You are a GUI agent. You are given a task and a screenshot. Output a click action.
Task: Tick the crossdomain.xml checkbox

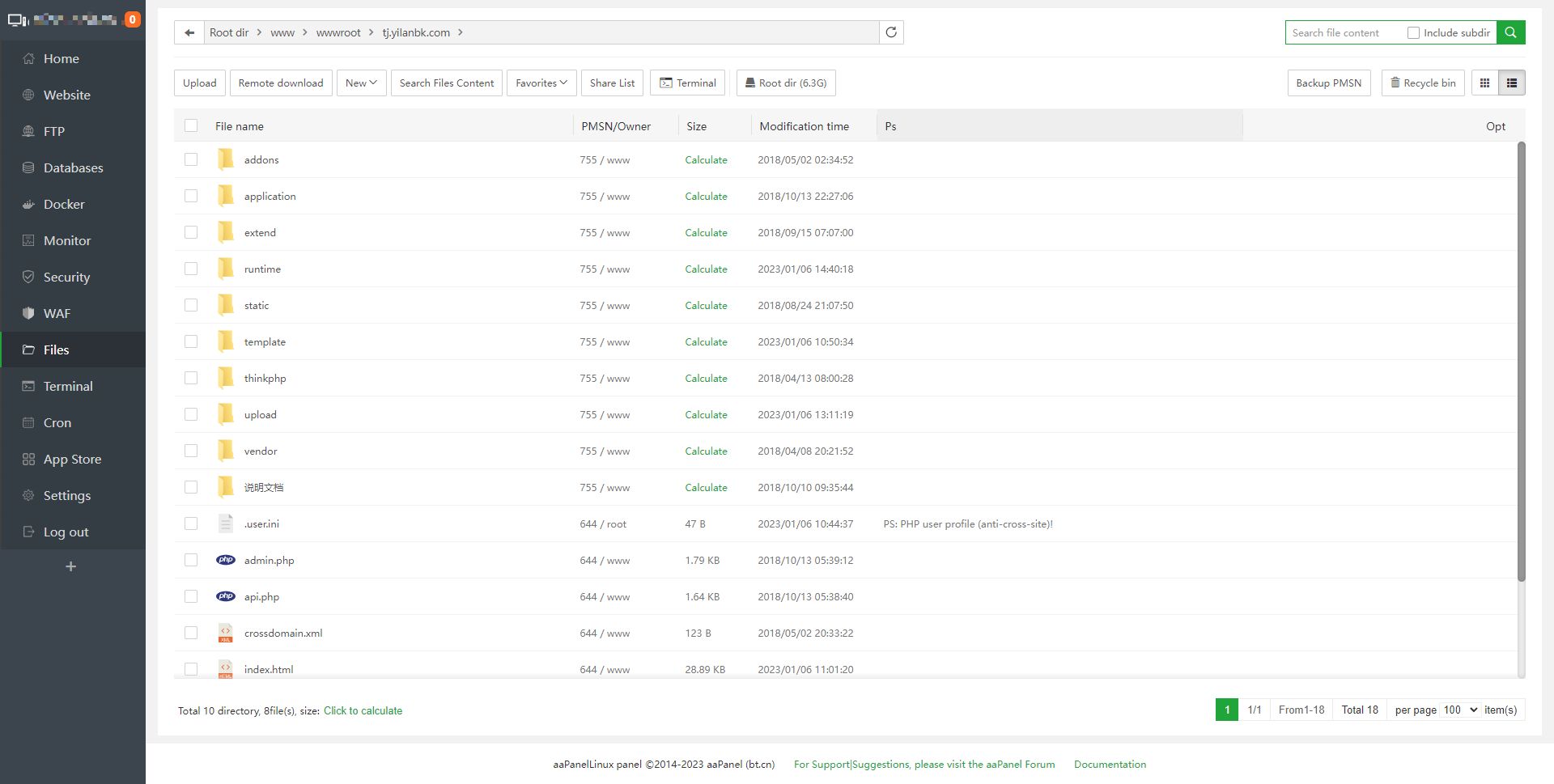[x=191, y=633]
